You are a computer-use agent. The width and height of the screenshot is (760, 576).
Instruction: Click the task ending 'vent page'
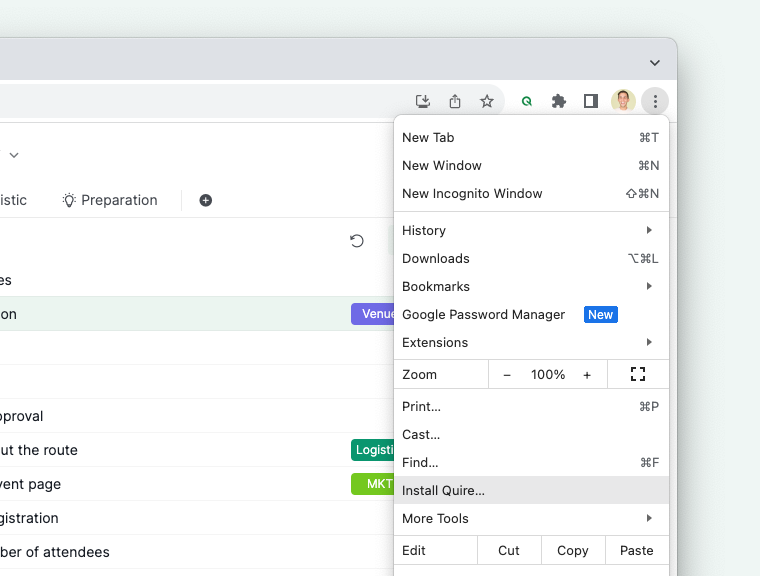[31, 484]
